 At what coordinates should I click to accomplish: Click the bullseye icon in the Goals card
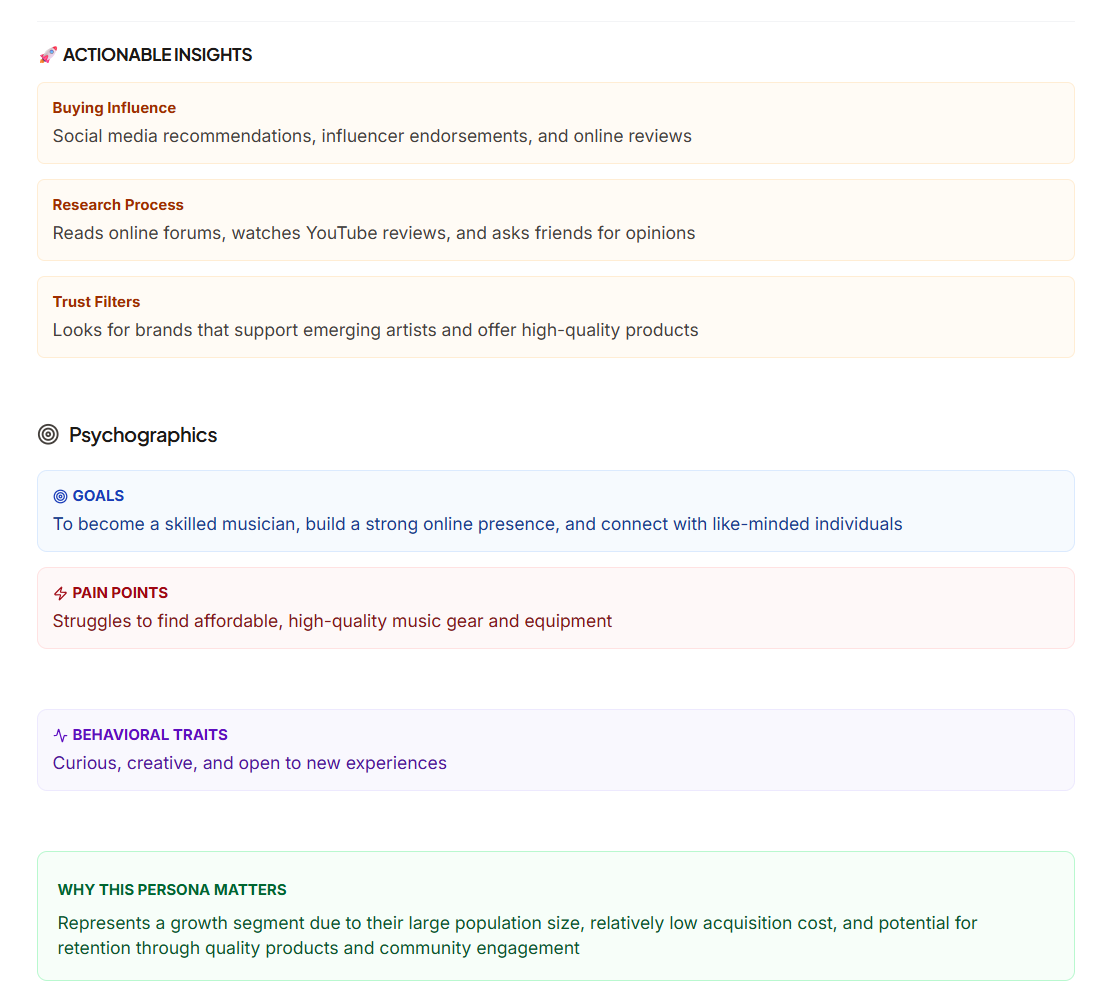[x=61, y=496]
